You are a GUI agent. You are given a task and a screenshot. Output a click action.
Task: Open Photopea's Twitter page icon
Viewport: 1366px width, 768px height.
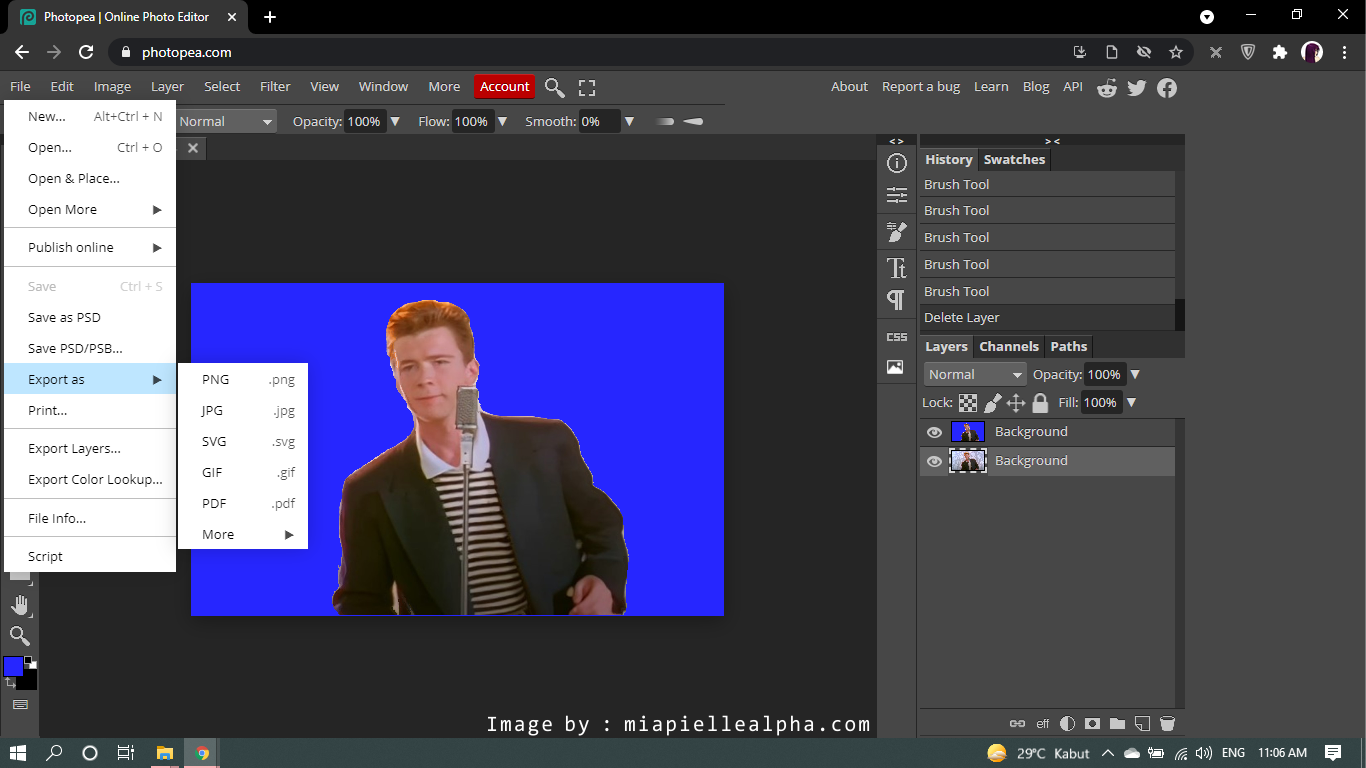pyautogui.click(x=1137, y=88)
